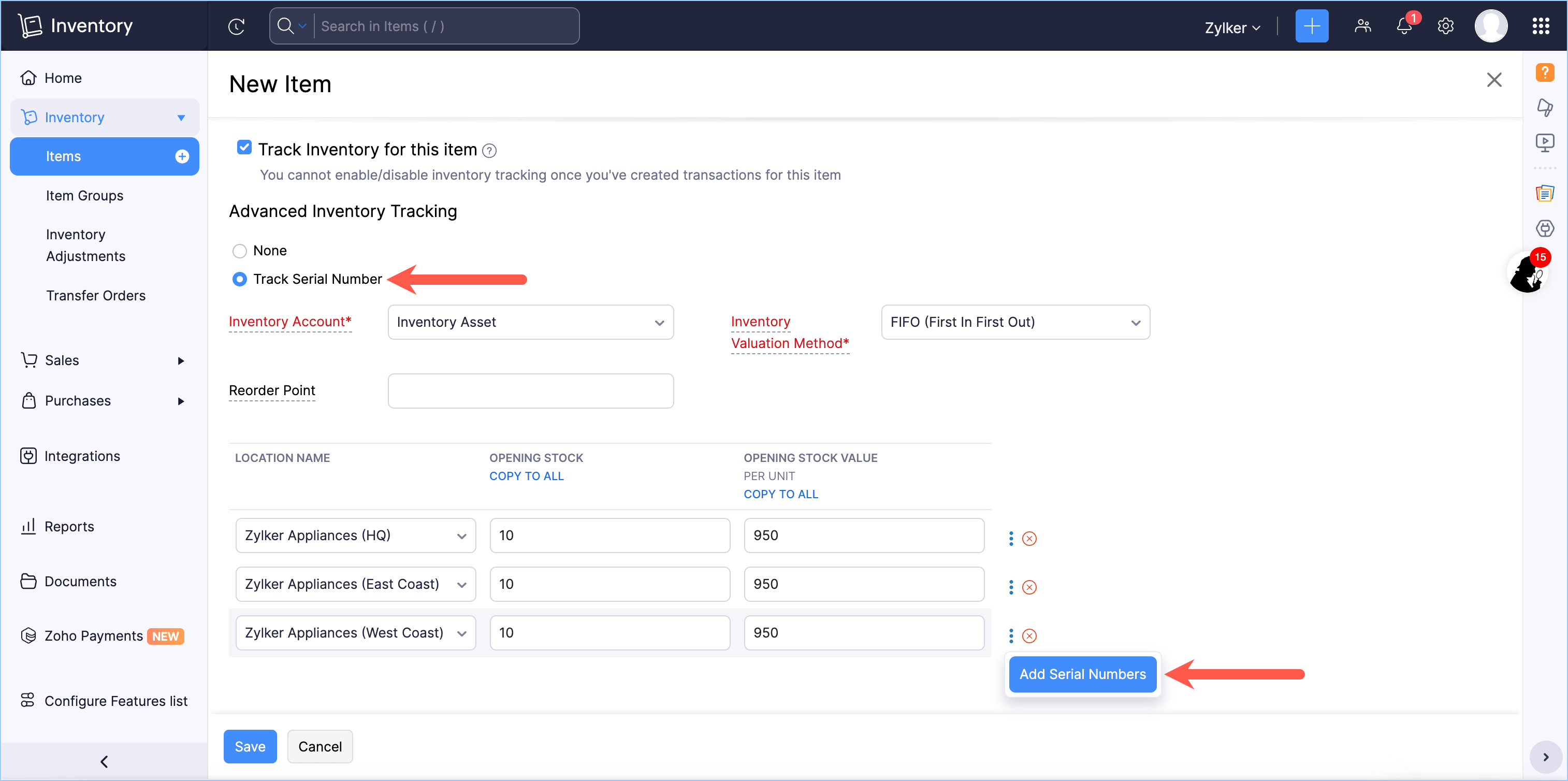This screenshot has width=1568, height=781.
Task: Open the video tutorials screen icon
Action: point(1544,142)
